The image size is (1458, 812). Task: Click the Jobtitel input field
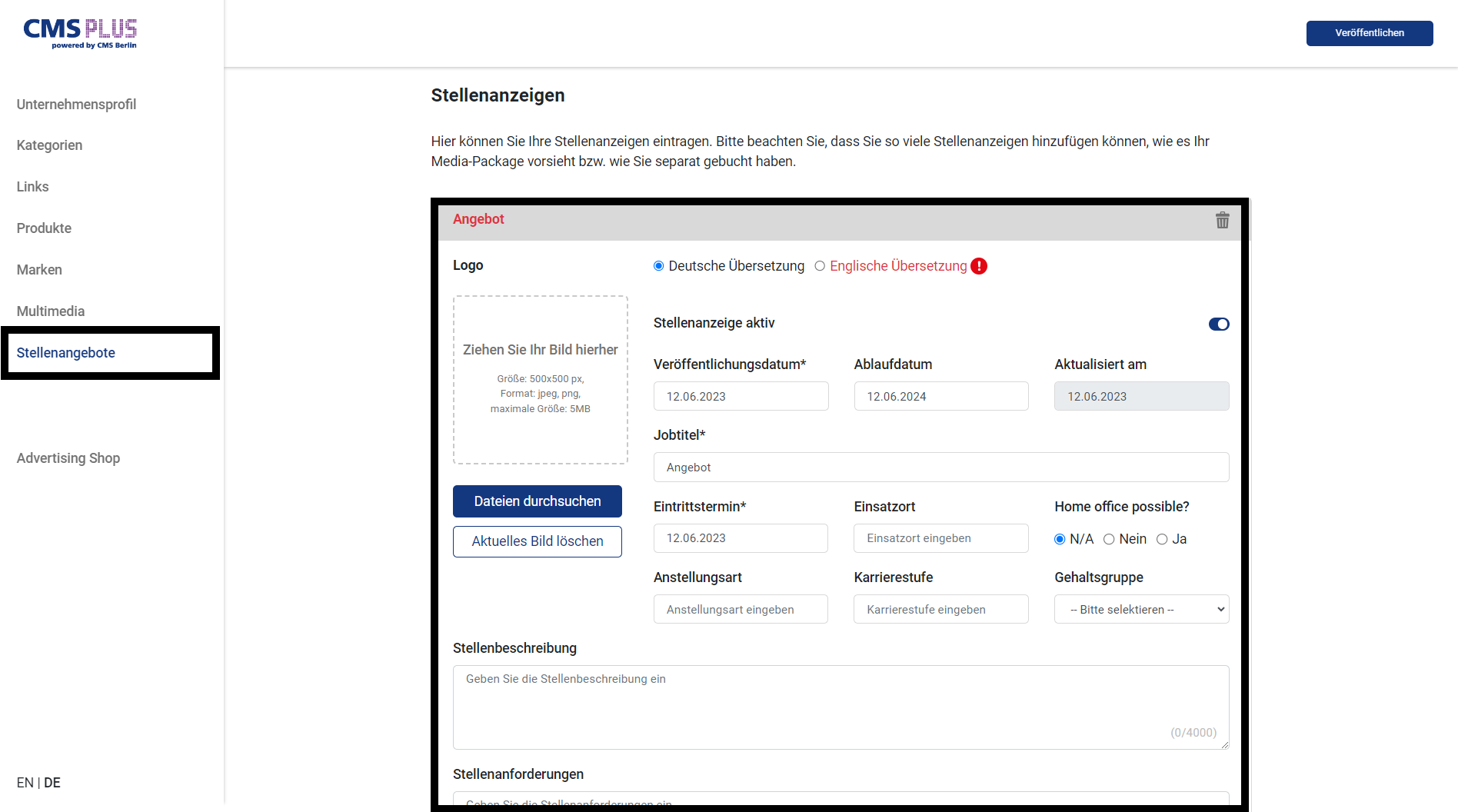941,467
